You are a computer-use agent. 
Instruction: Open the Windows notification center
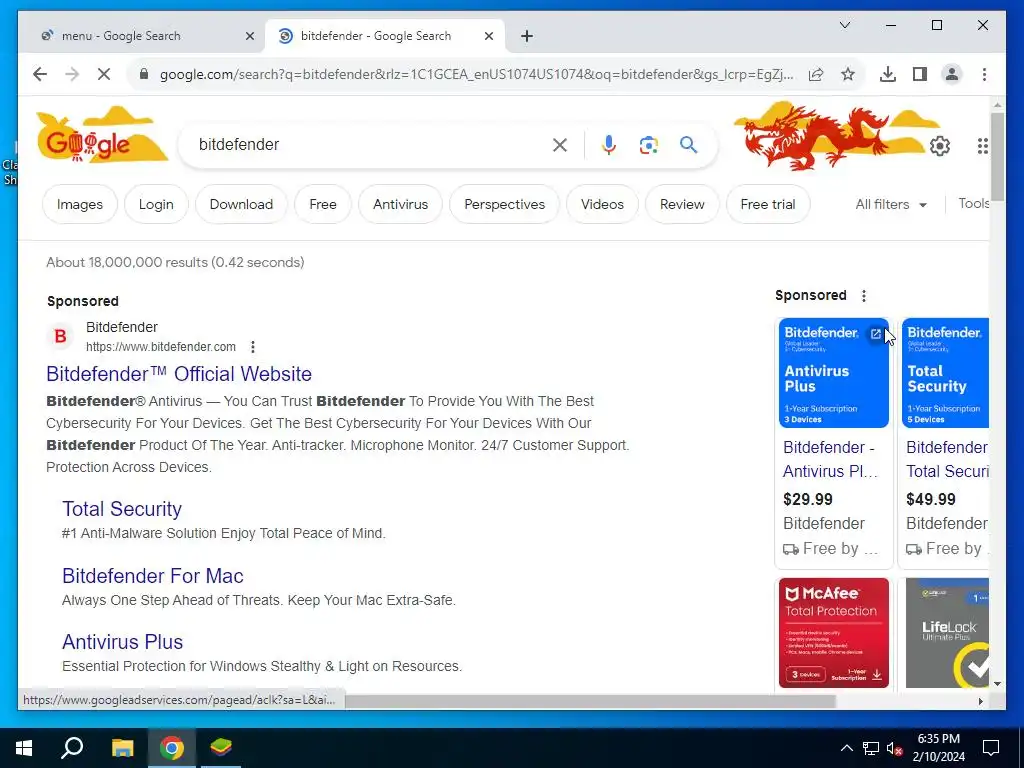[991, 748]
